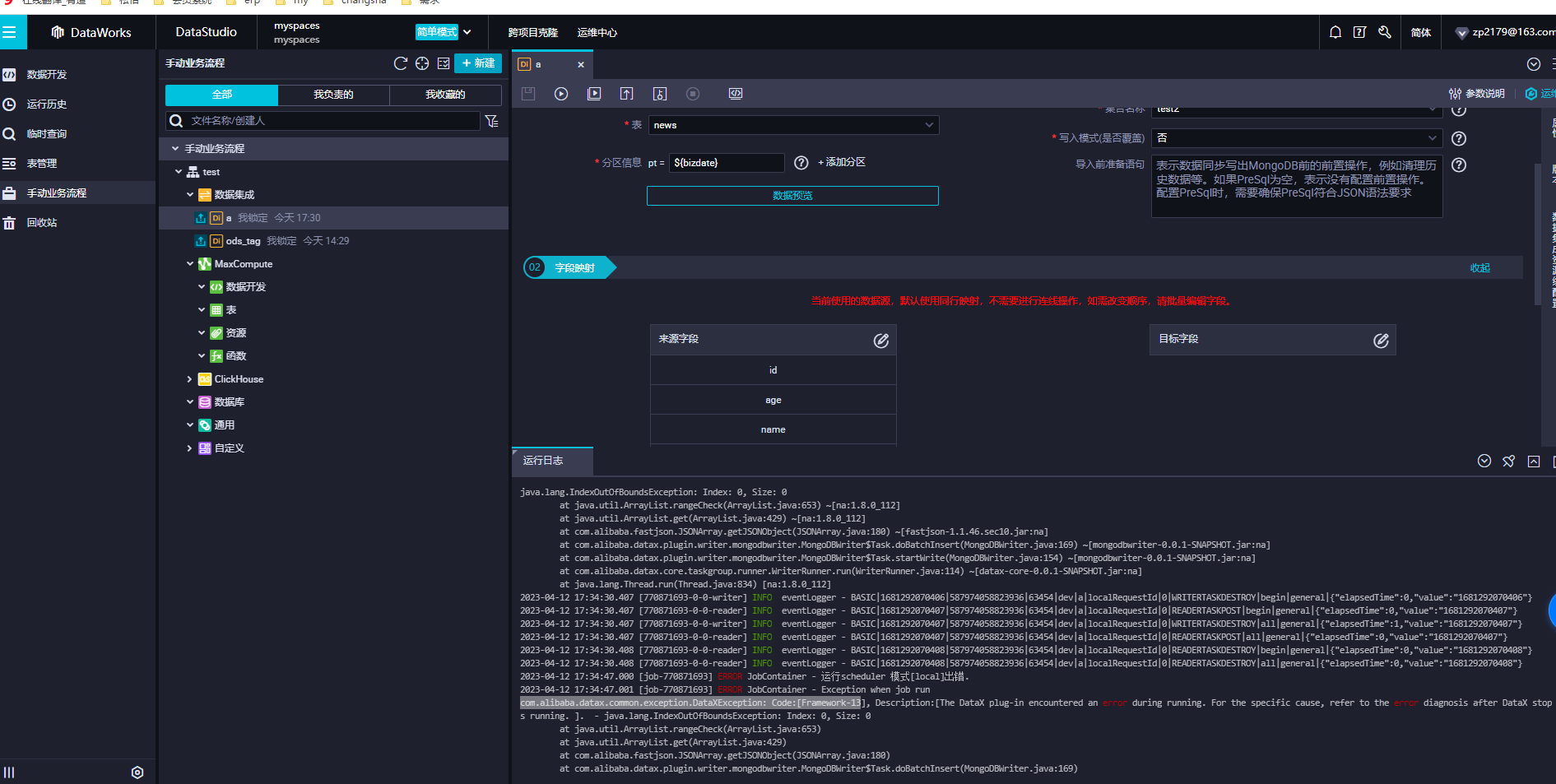Click the advanced run (run with parameters) icon
This screenshot has height=784, width=1556.
tap(594, 94)
